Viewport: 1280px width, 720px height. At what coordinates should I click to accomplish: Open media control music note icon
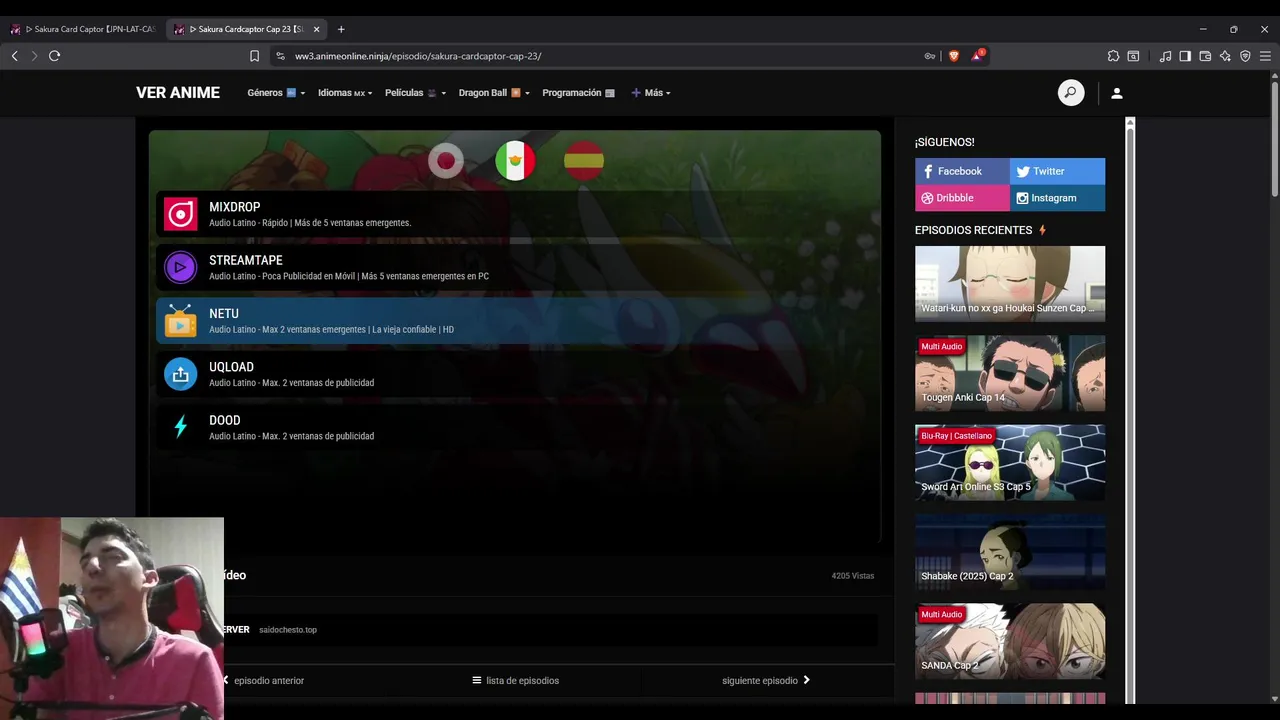(1165, 56)
